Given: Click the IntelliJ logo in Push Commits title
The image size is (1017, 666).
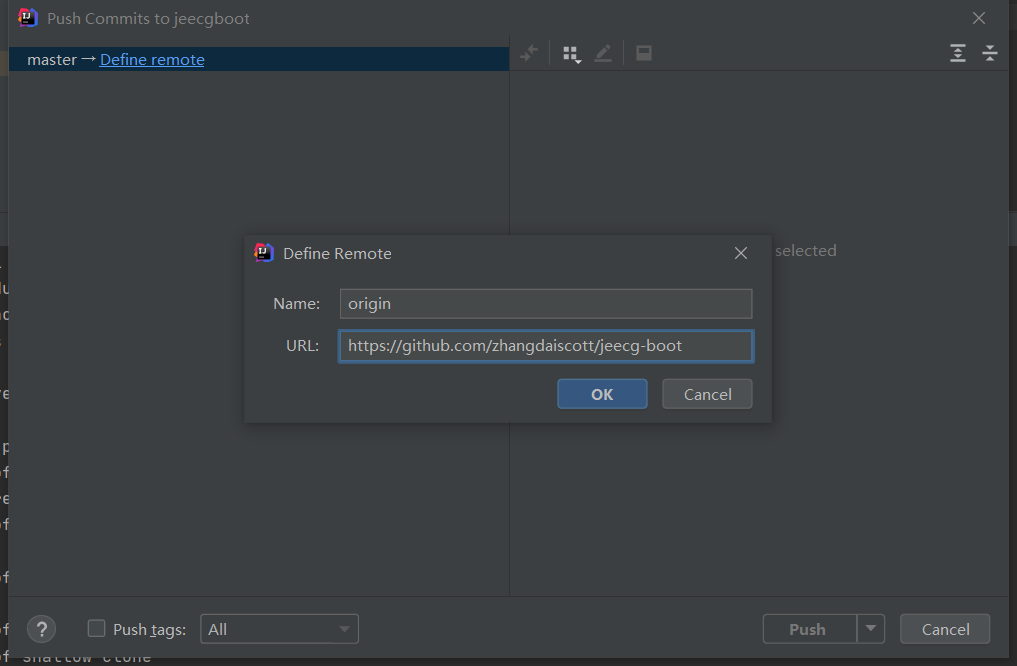Looking at the screenshot, I should [28, 18].
